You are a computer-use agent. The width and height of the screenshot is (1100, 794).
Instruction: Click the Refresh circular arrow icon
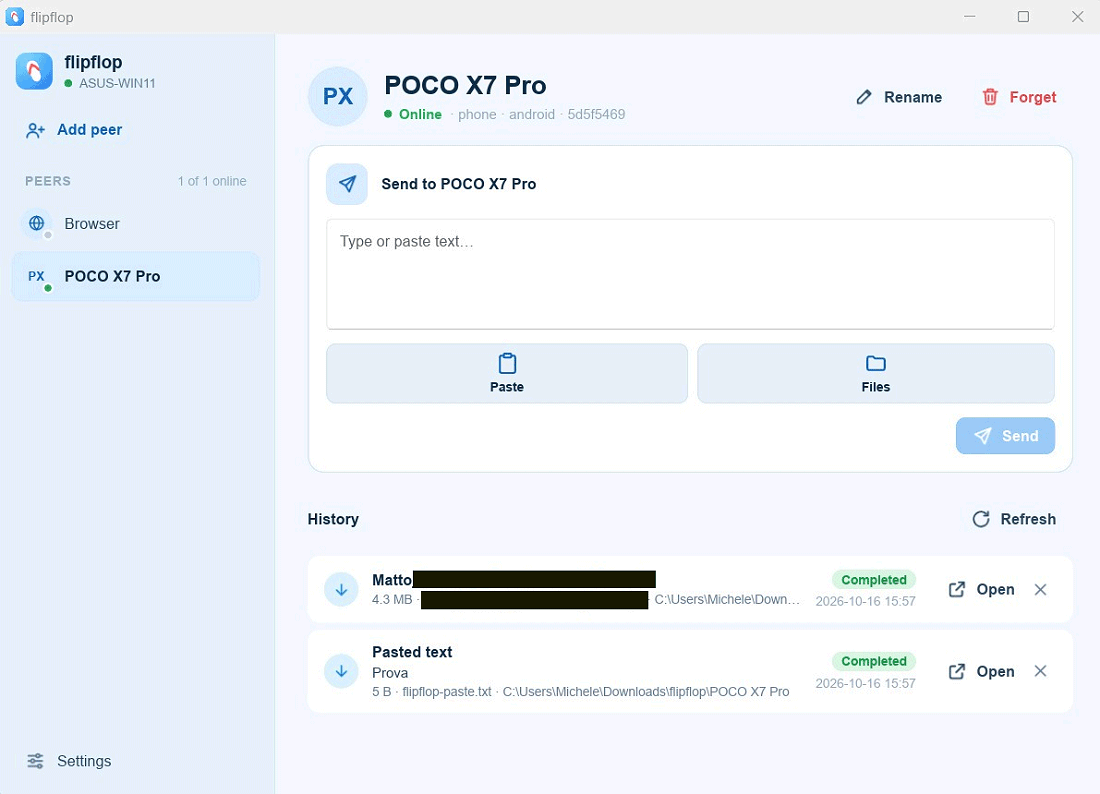(981, 519)
